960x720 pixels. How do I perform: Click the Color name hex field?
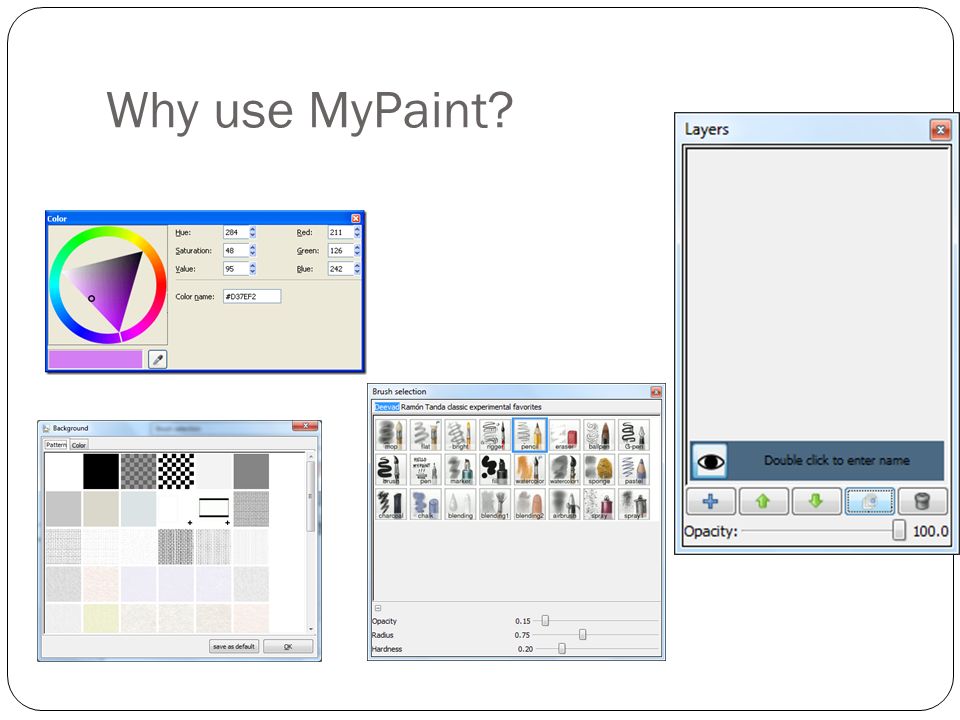pyautogui.click(x=252, y=296)
